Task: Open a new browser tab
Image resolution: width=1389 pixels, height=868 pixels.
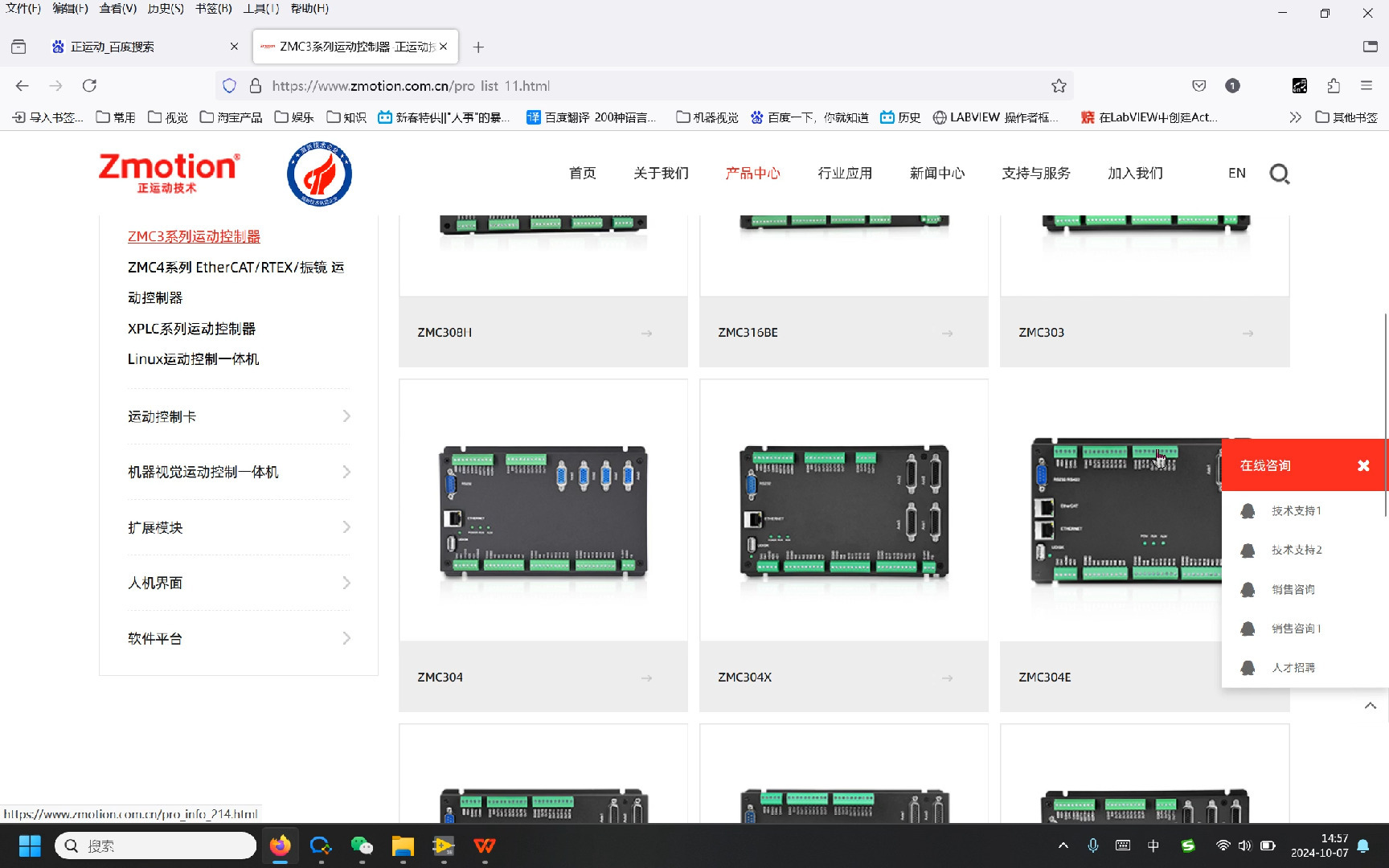Action: 478,47
